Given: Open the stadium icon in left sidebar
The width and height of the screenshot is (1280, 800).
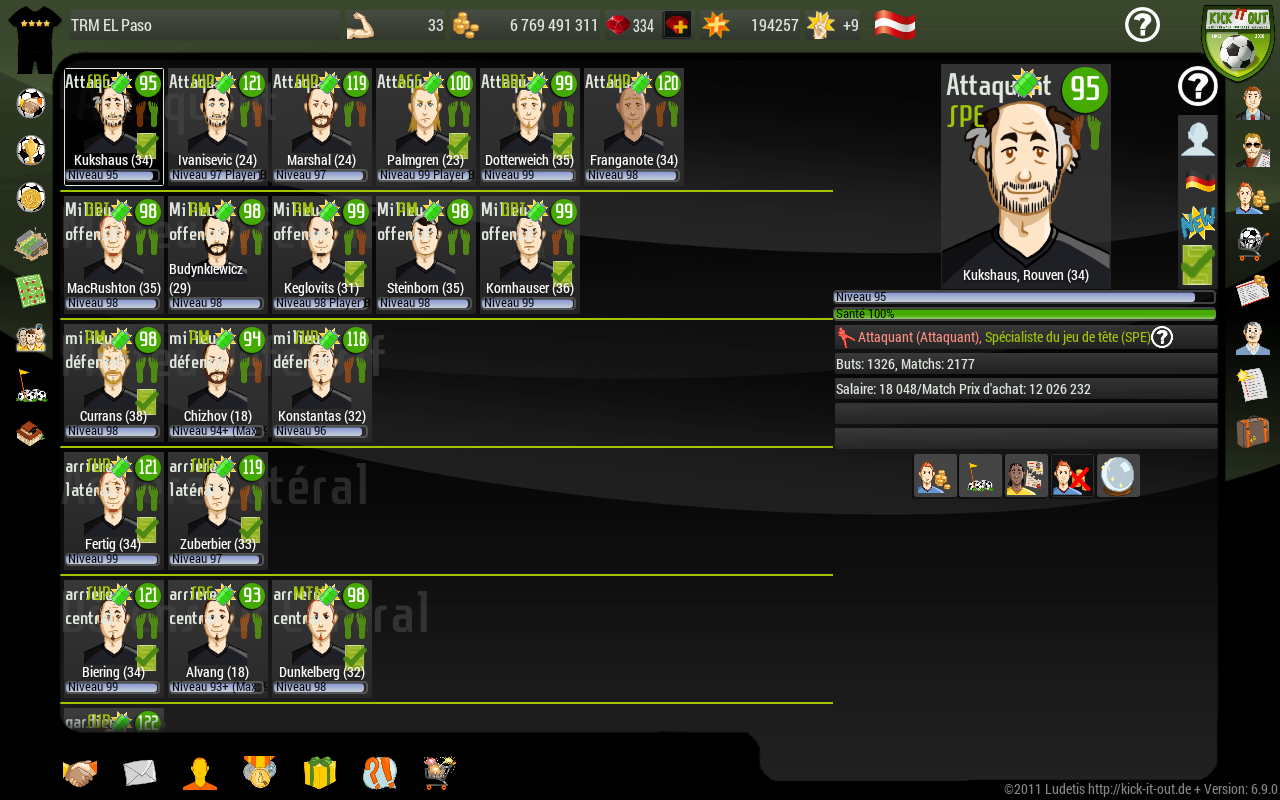Looking at the screenshot, I should coord(31,244).
